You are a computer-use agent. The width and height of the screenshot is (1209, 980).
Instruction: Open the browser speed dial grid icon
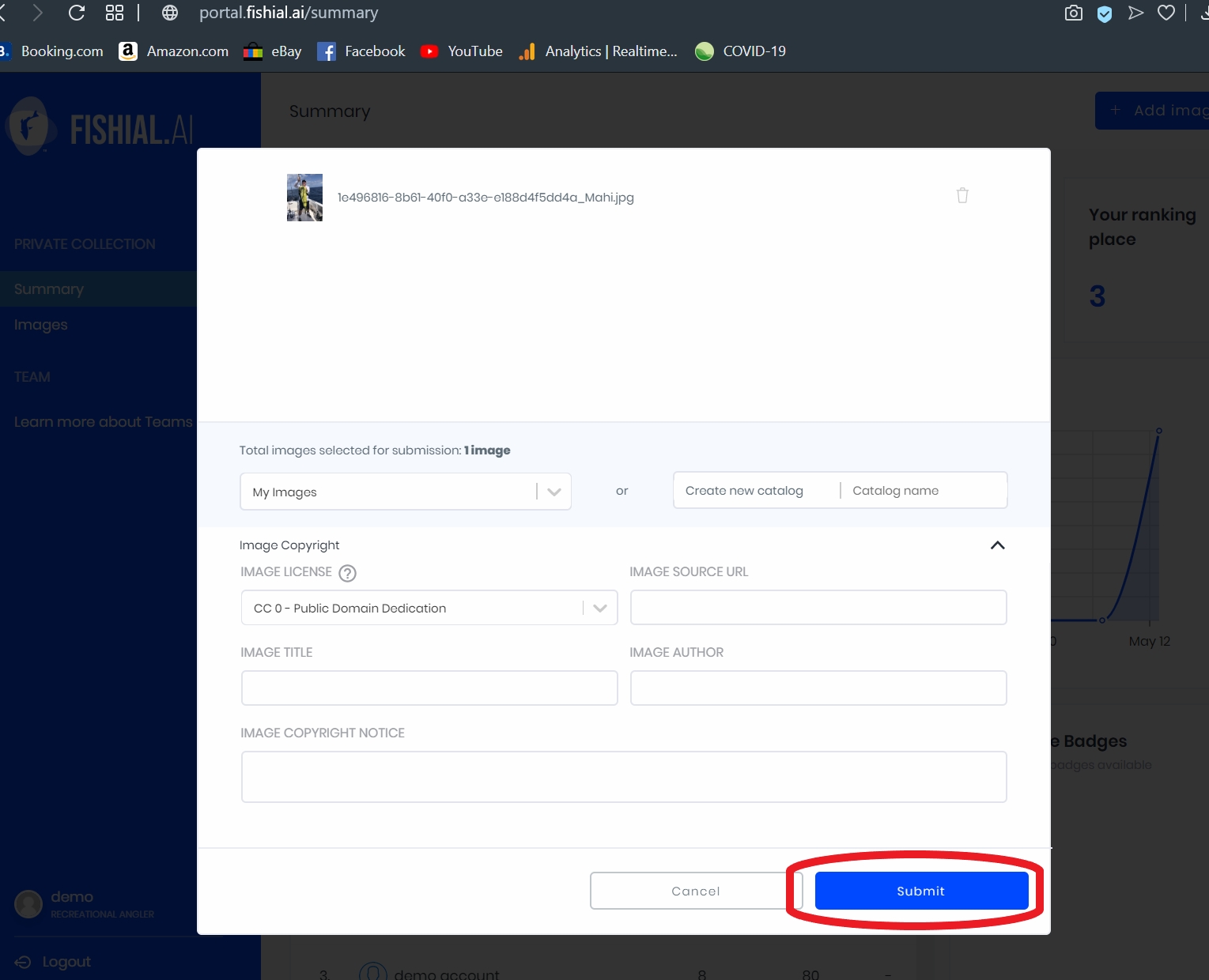[x=115, y=13]
